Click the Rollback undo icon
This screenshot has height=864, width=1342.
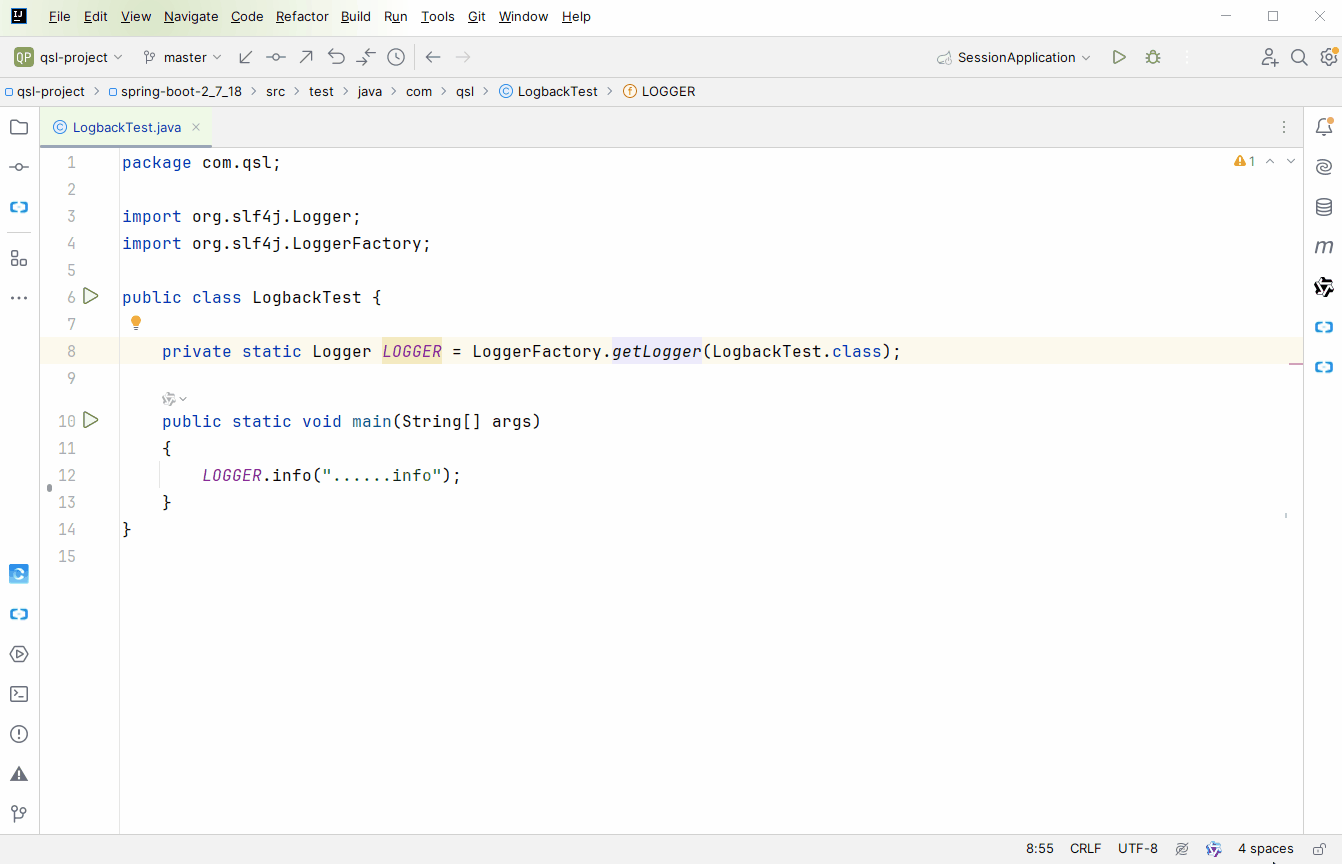336,57
